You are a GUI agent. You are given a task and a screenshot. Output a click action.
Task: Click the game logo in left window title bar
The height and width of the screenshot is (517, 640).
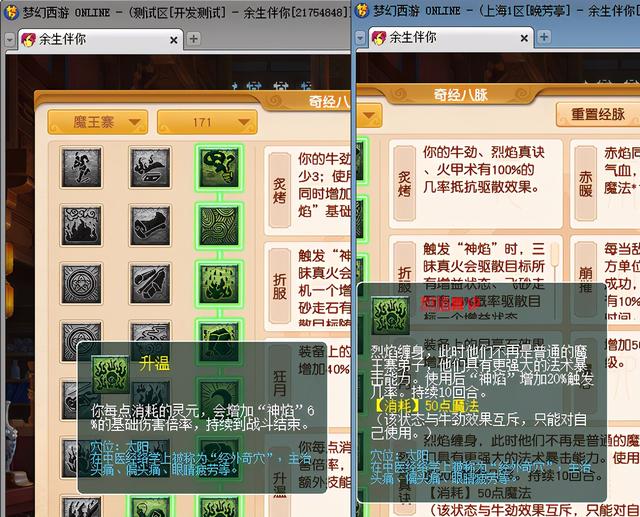coord(11,12)
